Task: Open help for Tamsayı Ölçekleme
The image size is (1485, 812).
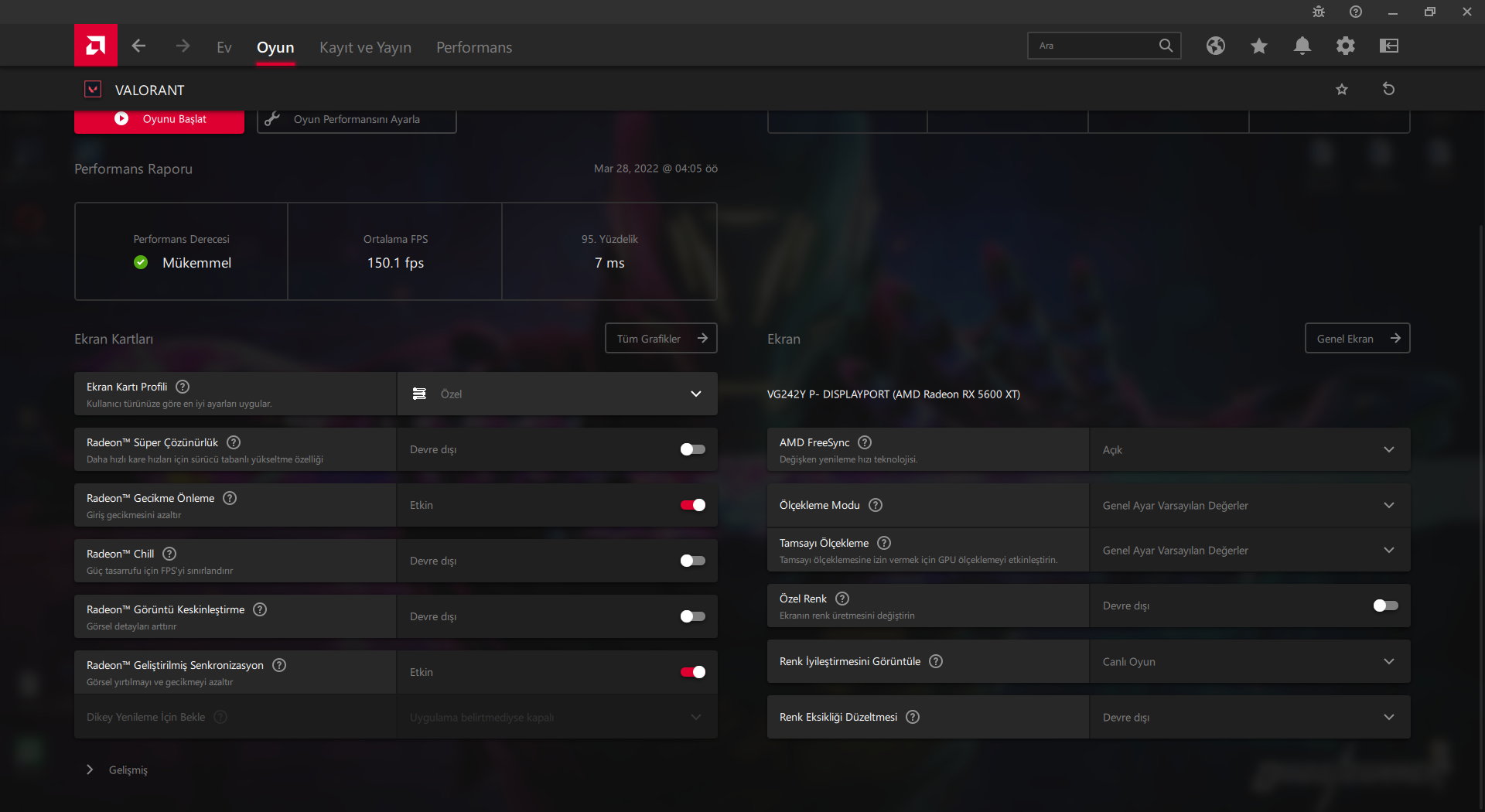Action: coord(884,543)
